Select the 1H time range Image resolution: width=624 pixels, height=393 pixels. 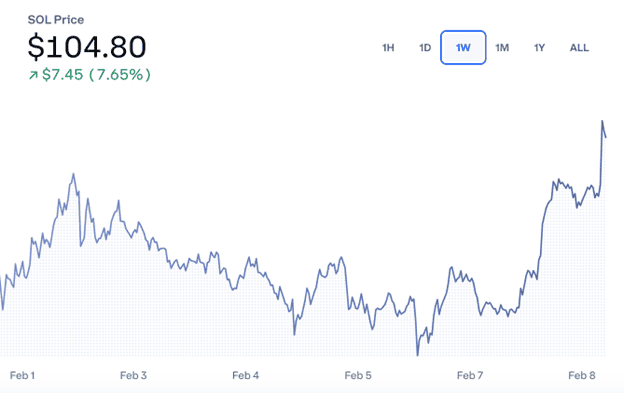[388, 48]
